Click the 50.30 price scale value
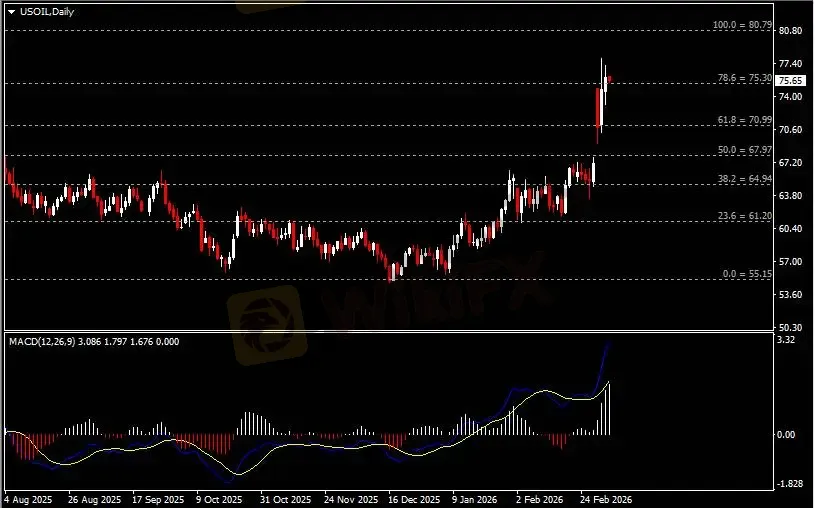 (791, 327)
